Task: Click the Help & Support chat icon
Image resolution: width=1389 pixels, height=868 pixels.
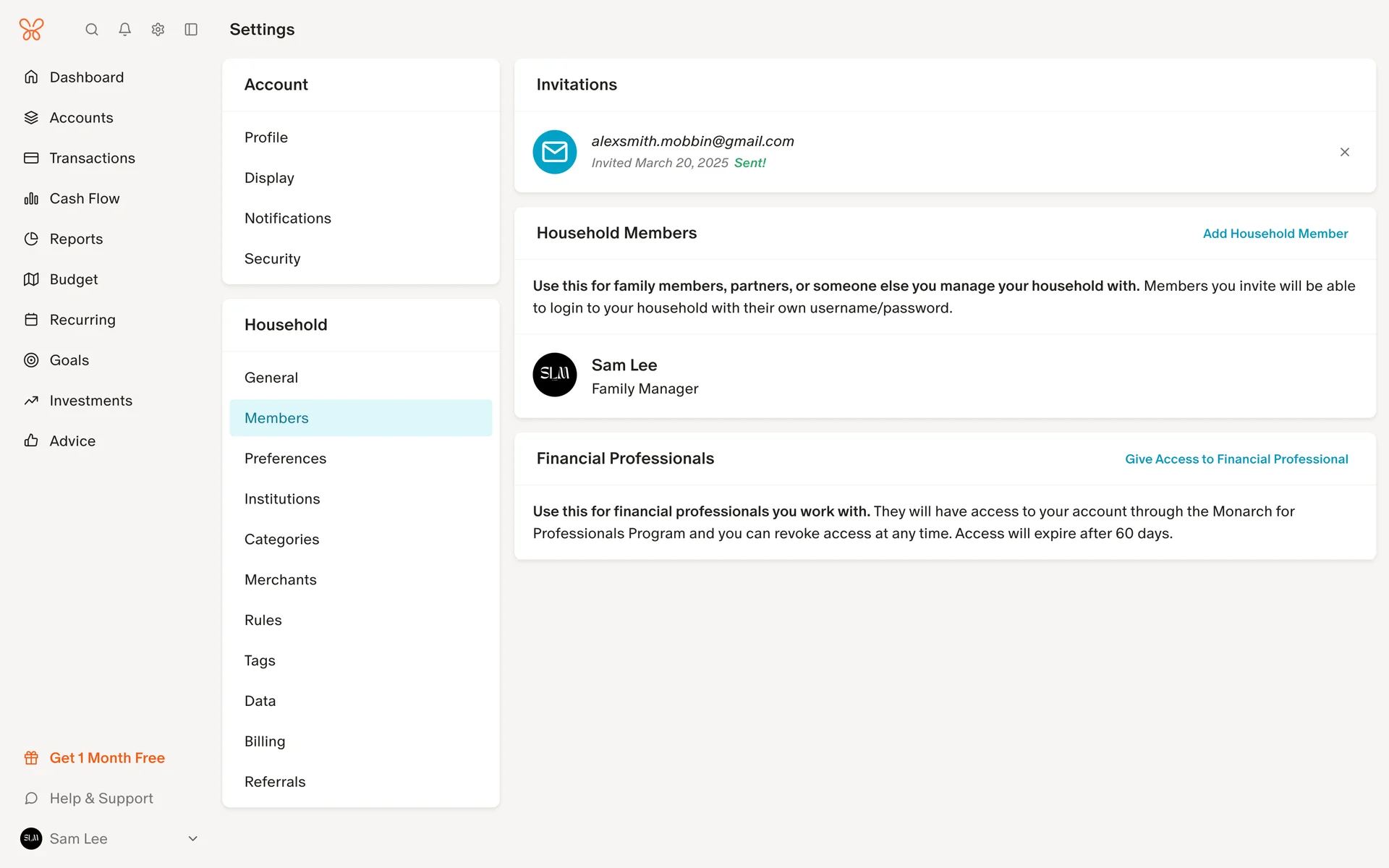Action: pos(31,799)
